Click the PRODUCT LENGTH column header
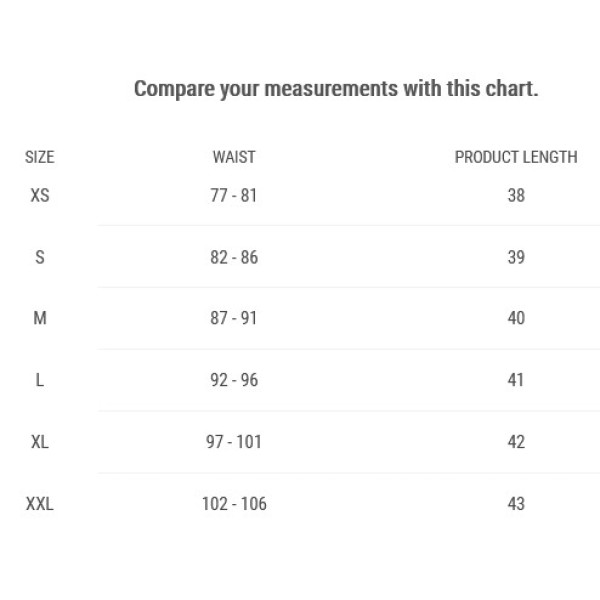The image size is (600, 600). click(x=516, y=157)
